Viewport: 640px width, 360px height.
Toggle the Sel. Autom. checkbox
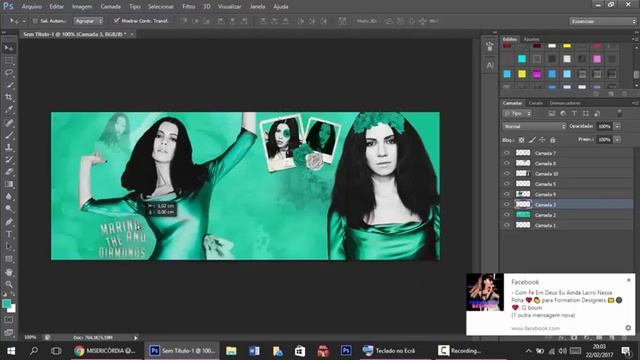tap(35, 21)
